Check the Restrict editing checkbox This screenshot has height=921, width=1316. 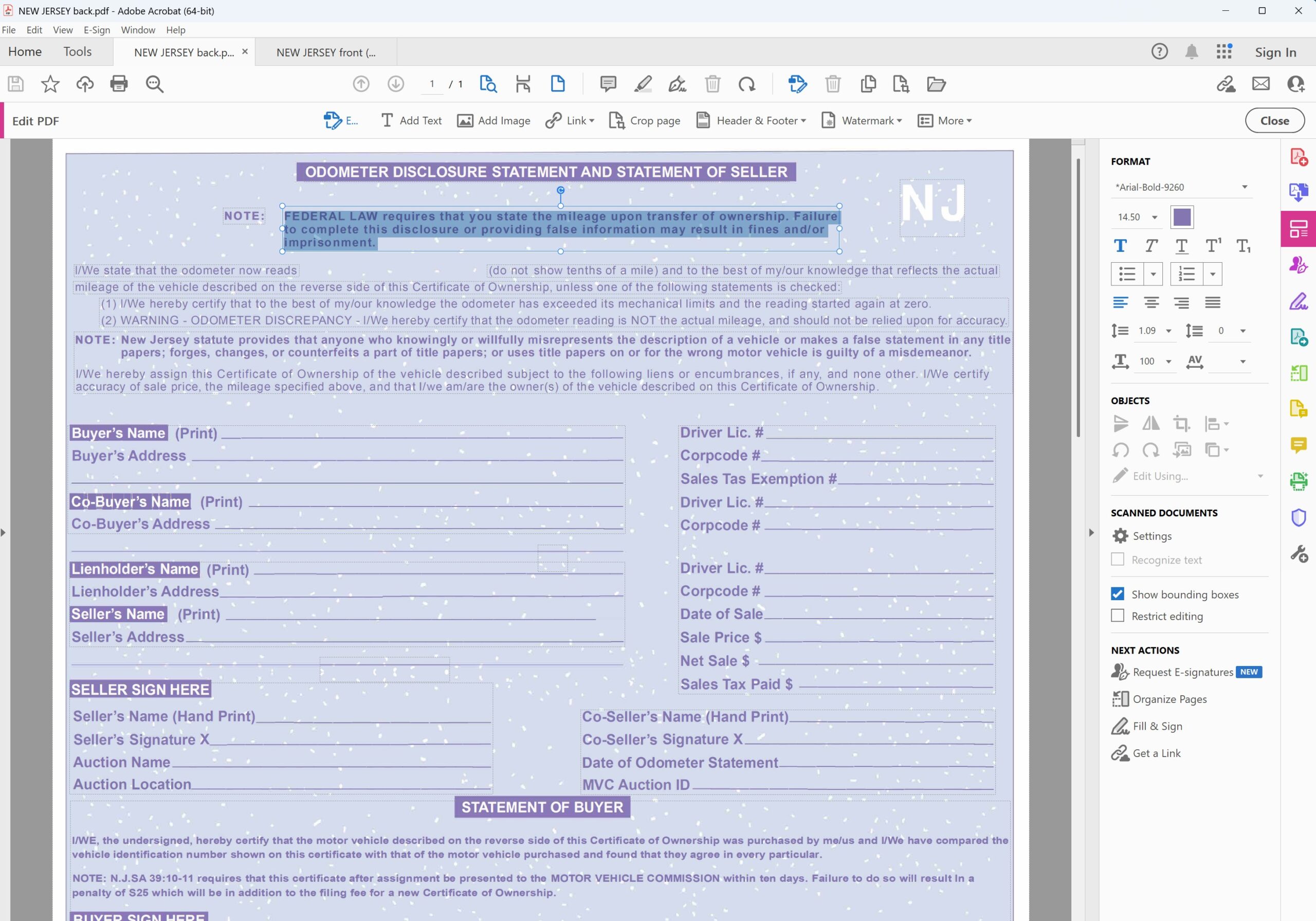1118,616
